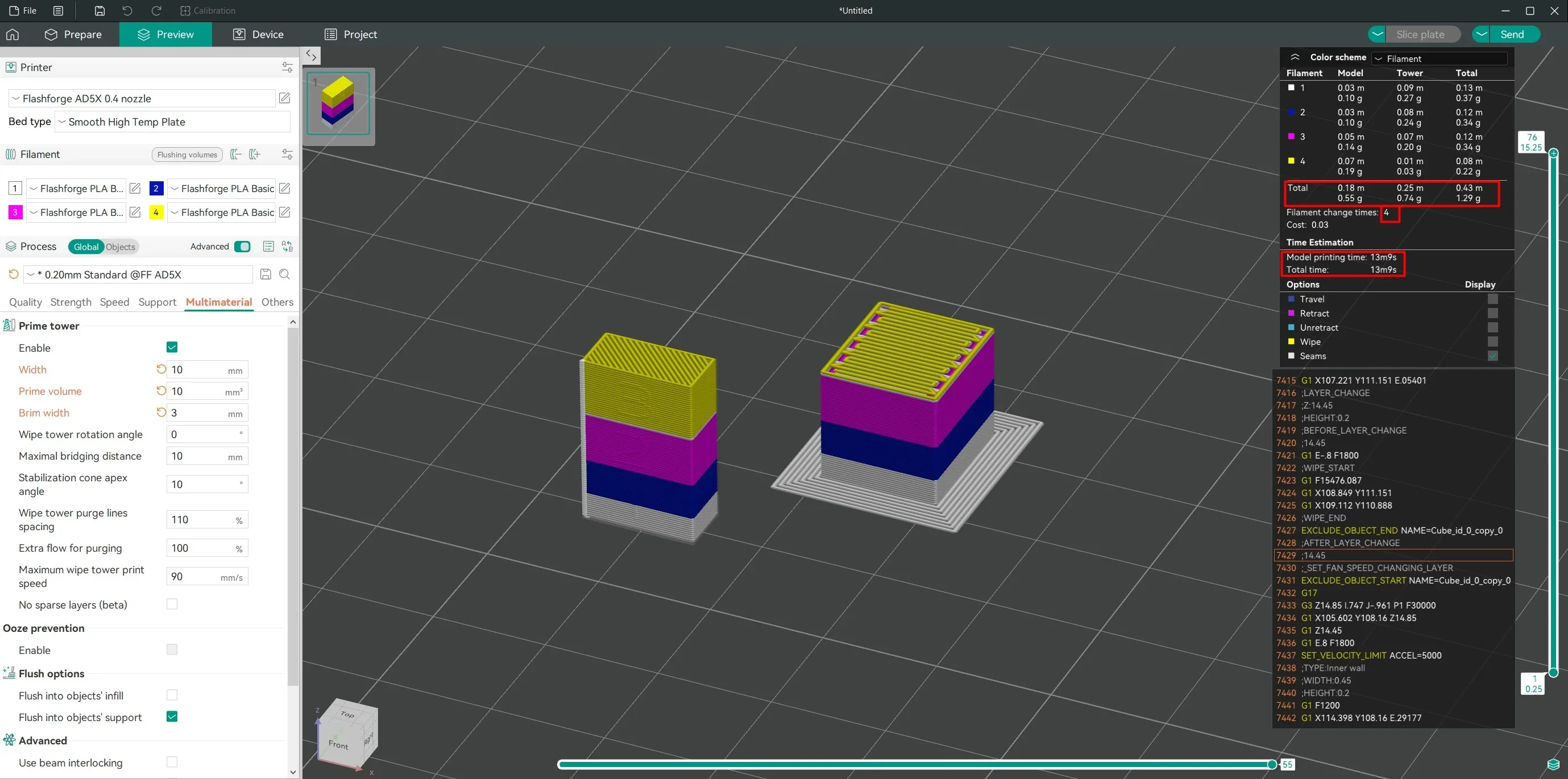Enable Flush into objects' infill
Image resolution: width=1568 pixels, height=779 pixels.
click(171, 695)
